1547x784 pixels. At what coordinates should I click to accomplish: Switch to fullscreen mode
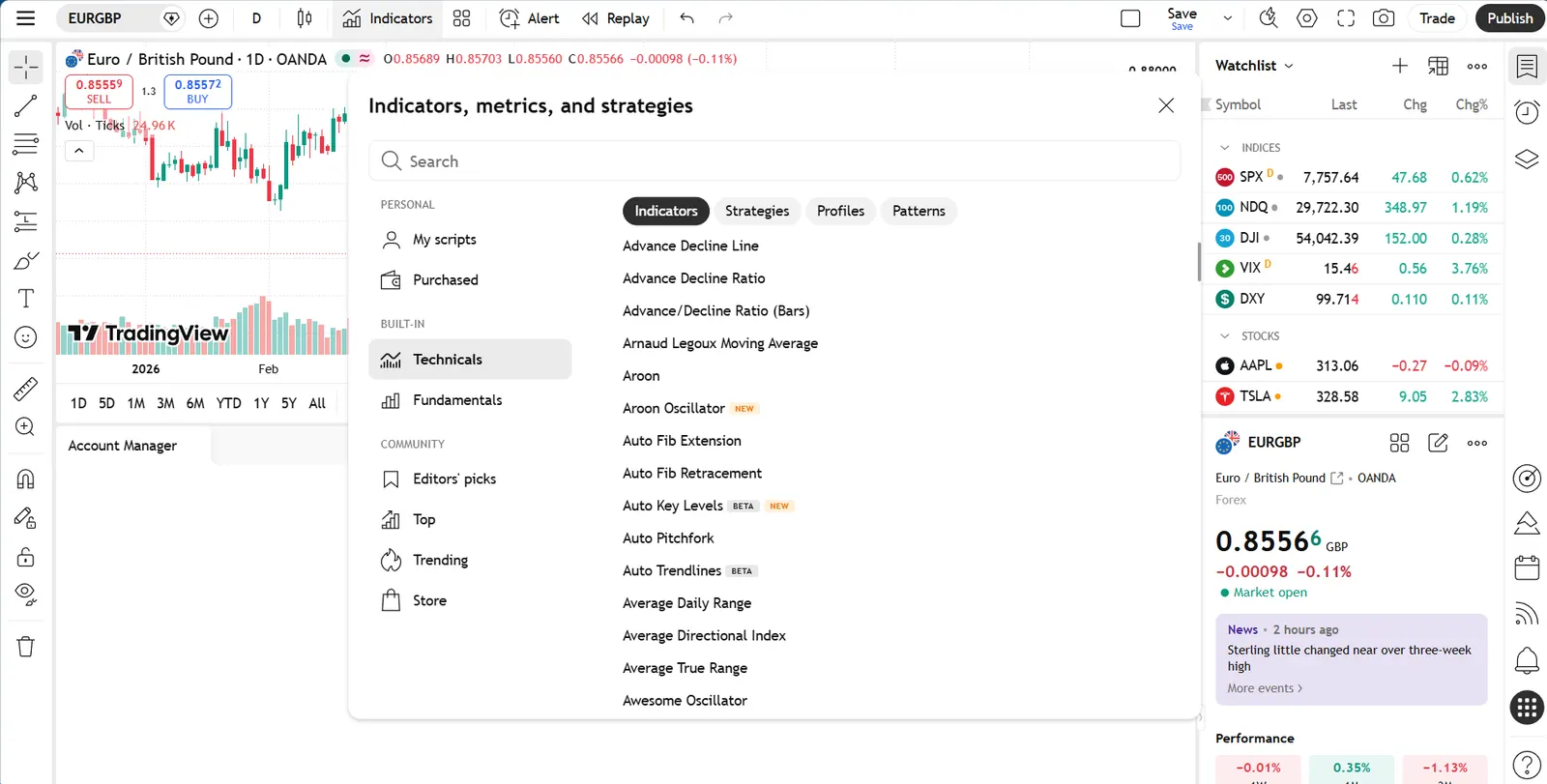(x=1346, y=18)
